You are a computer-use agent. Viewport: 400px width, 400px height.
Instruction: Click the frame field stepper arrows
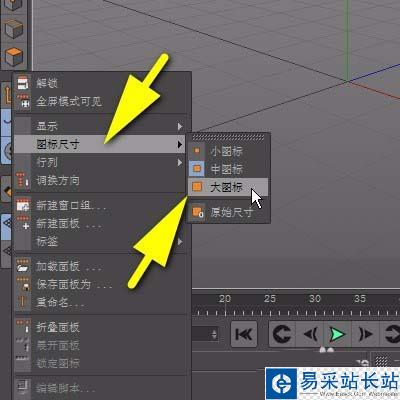[x=214, y=334]
